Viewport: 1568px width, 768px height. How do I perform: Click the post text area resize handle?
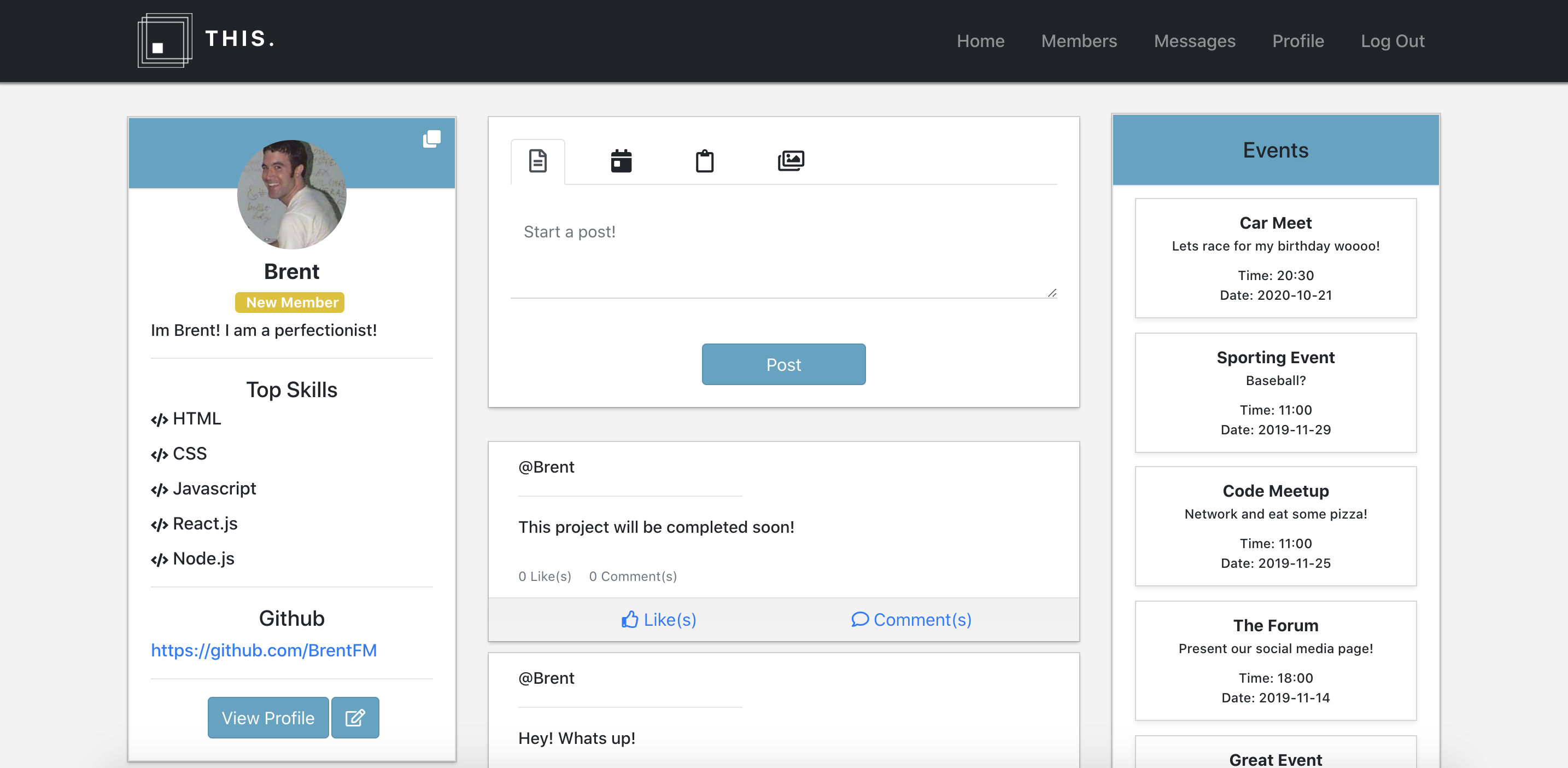point(1052,293)
